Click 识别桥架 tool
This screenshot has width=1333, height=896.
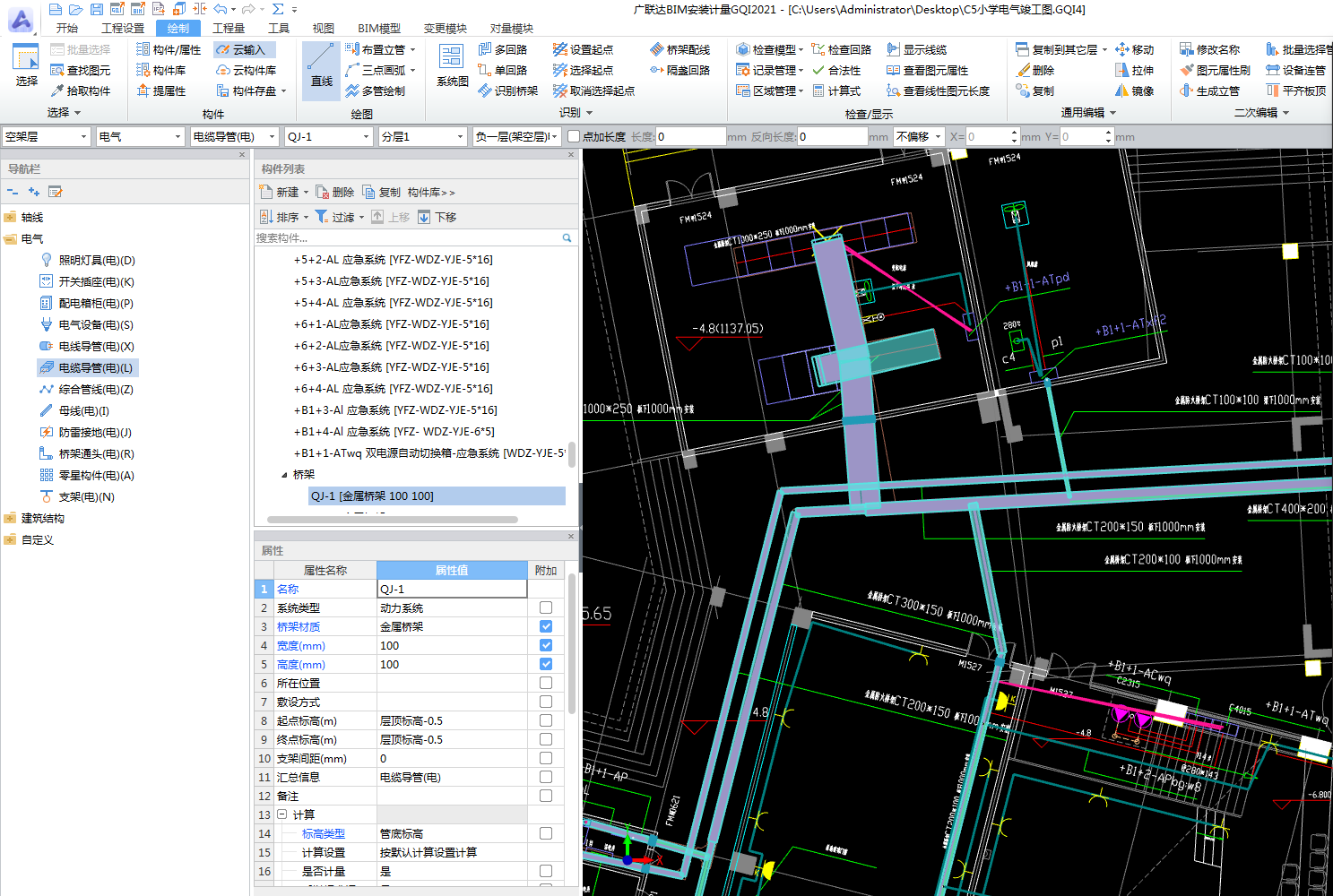508,90
